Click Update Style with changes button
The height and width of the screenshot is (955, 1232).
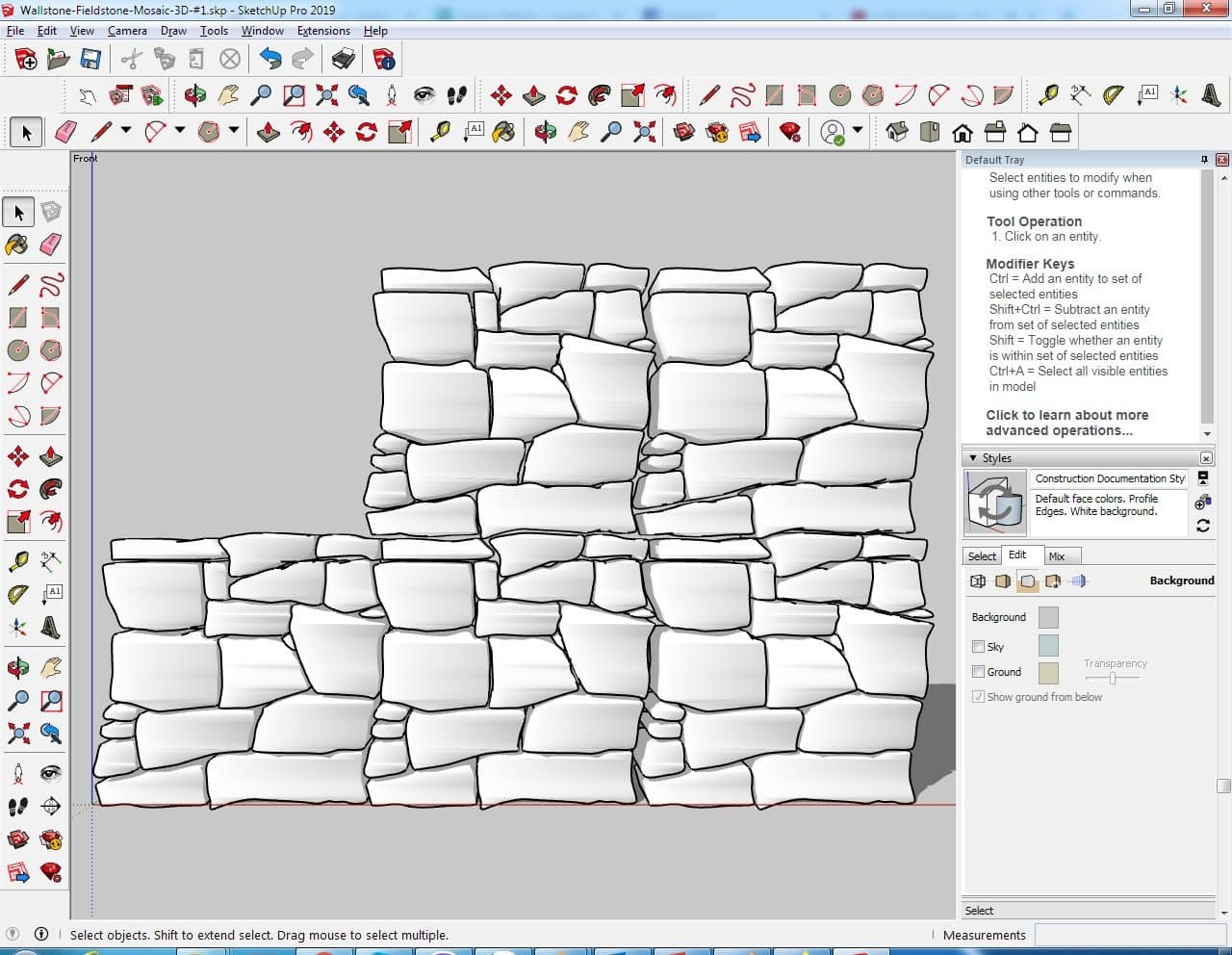tap(1202, 526)
